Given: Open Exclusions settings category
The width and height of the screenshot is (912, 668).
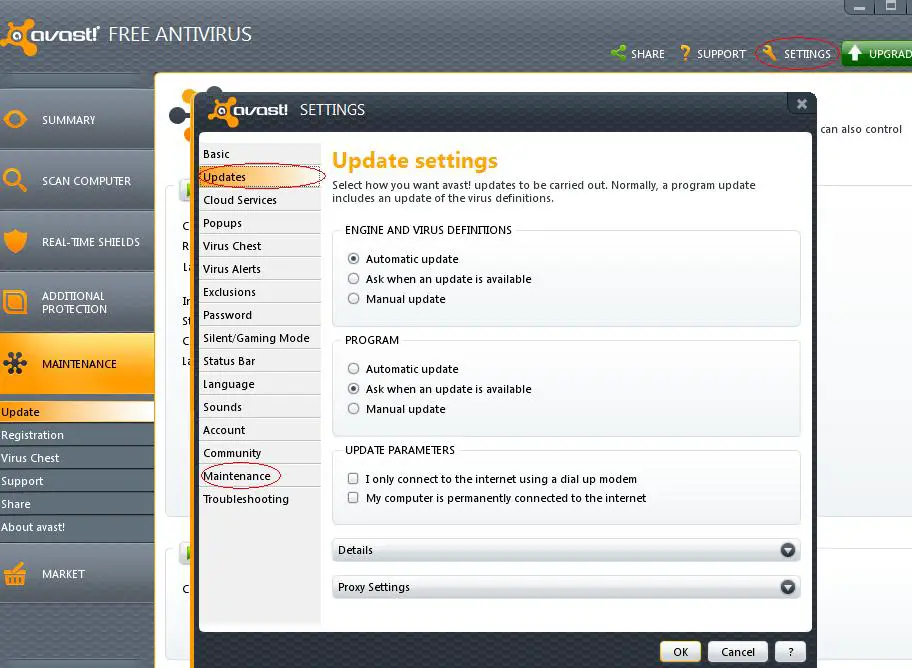Looking at the screenshot, I should click(x=259, y=292).
